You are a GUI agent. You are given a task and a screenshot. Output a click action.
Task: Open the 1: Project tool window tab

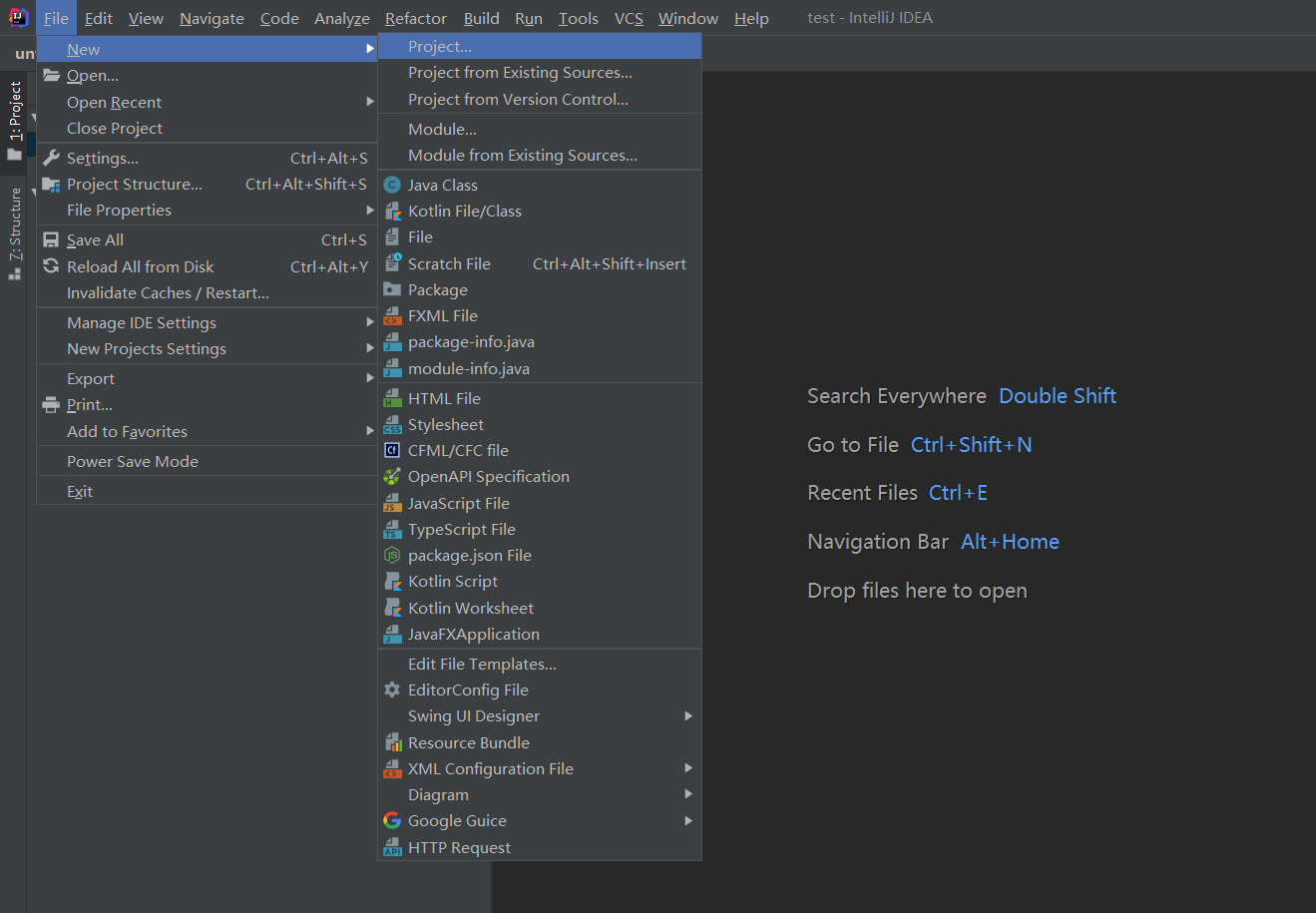pos(14,120)
